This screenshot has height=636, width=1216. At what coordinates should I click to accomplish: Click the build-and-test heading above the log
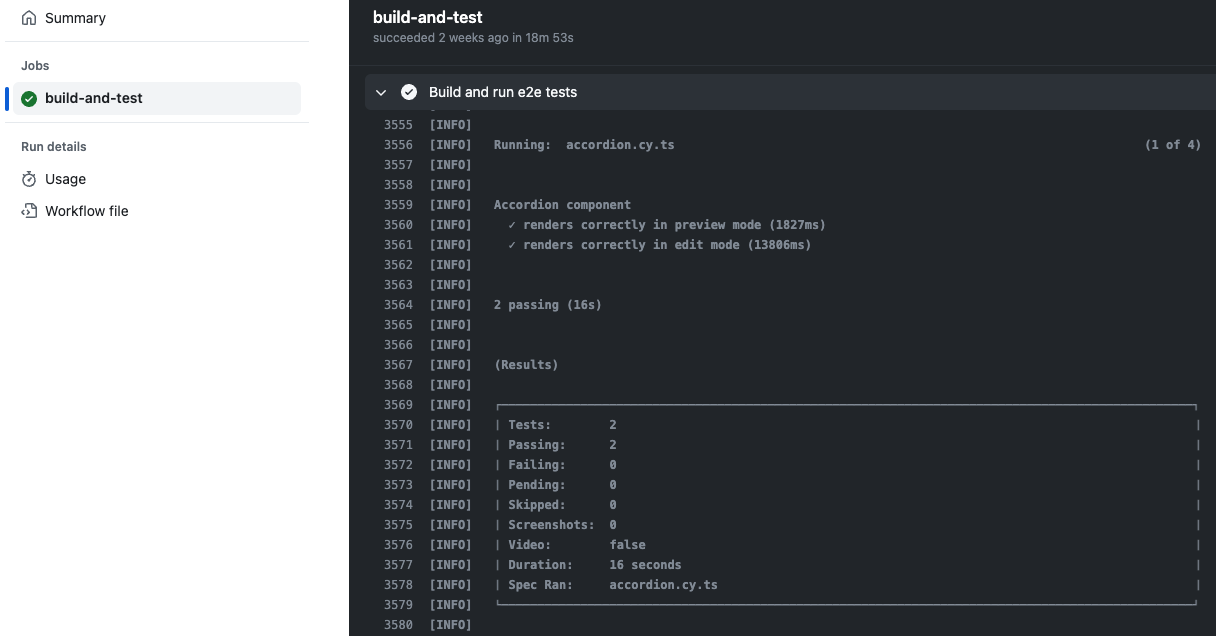(x=428, y=17)
